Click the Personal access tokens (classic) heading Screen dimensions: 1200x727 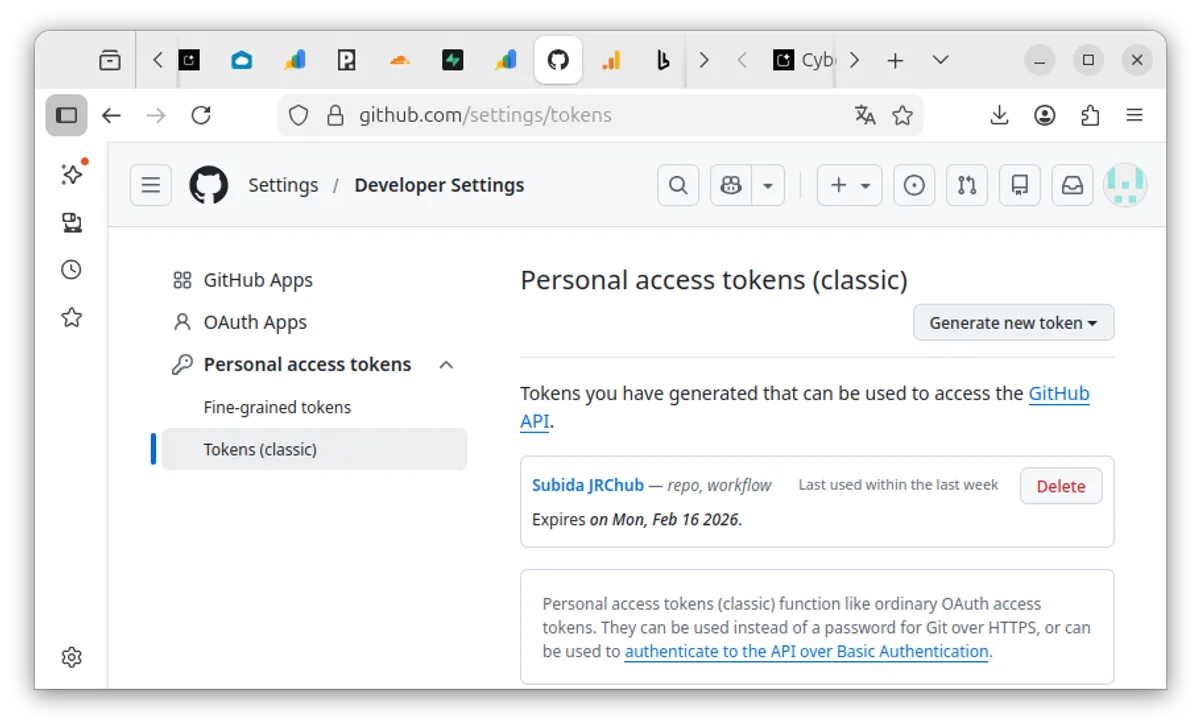[714, 280]
